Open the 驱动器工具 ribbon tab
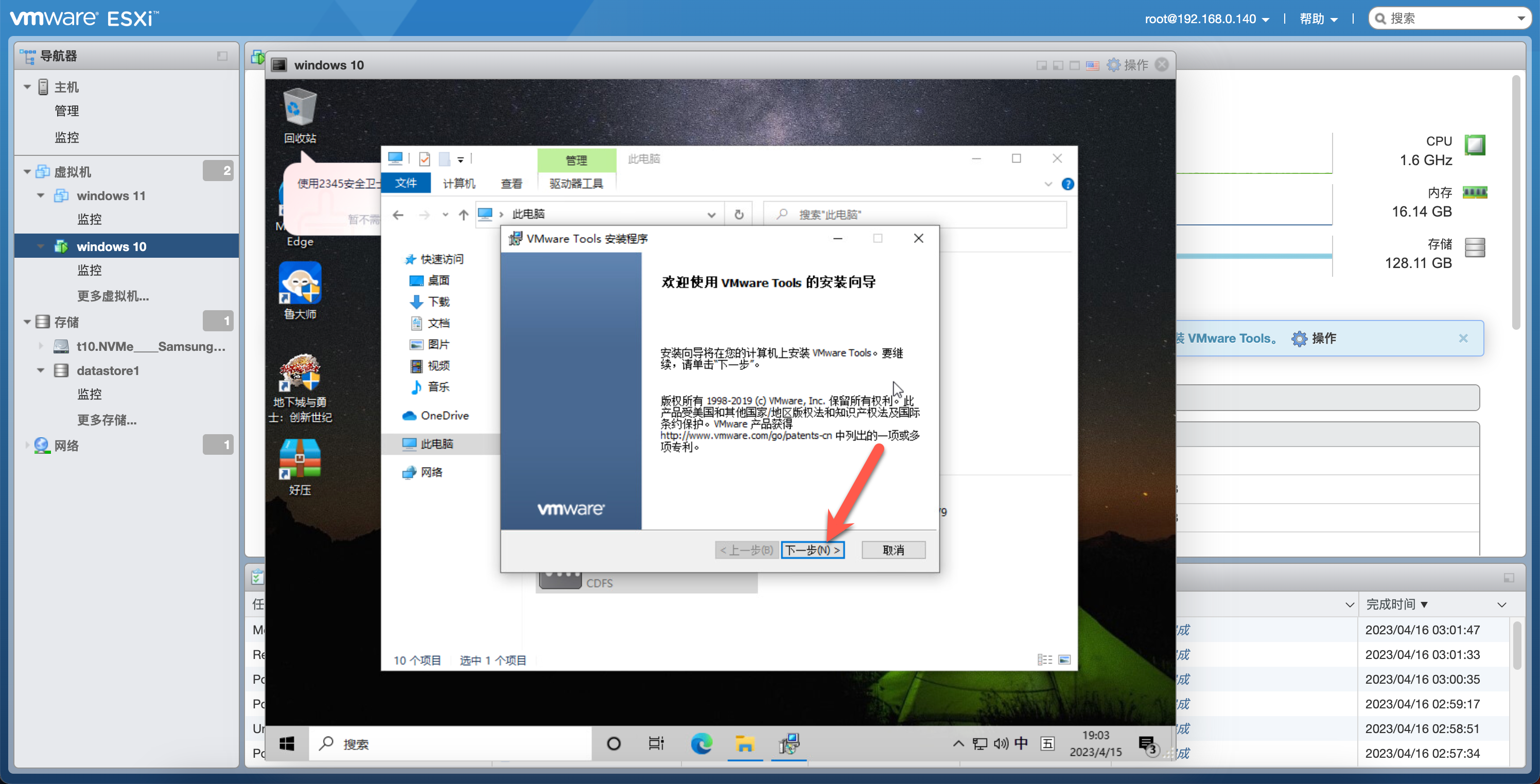 pos(576,184)
